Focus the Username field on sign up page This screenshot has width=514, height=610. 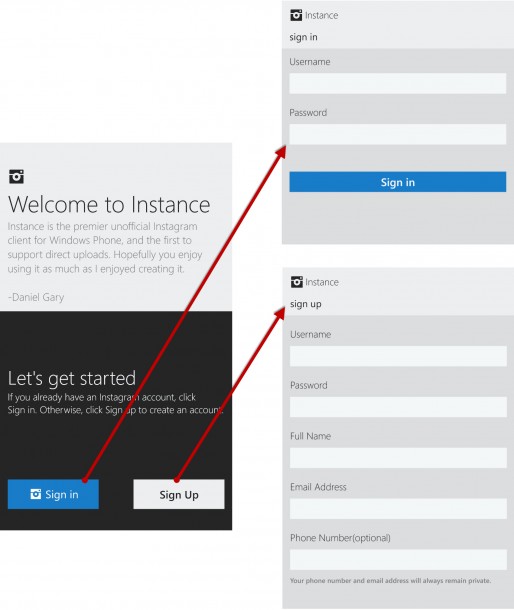pyautogui.click(x=398, y=356)
